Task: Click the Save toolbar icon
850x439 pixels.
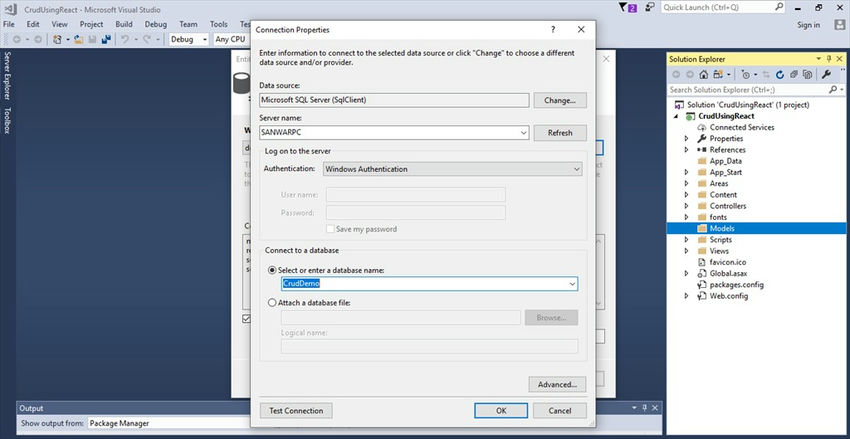Action: [x=93, y=39]
